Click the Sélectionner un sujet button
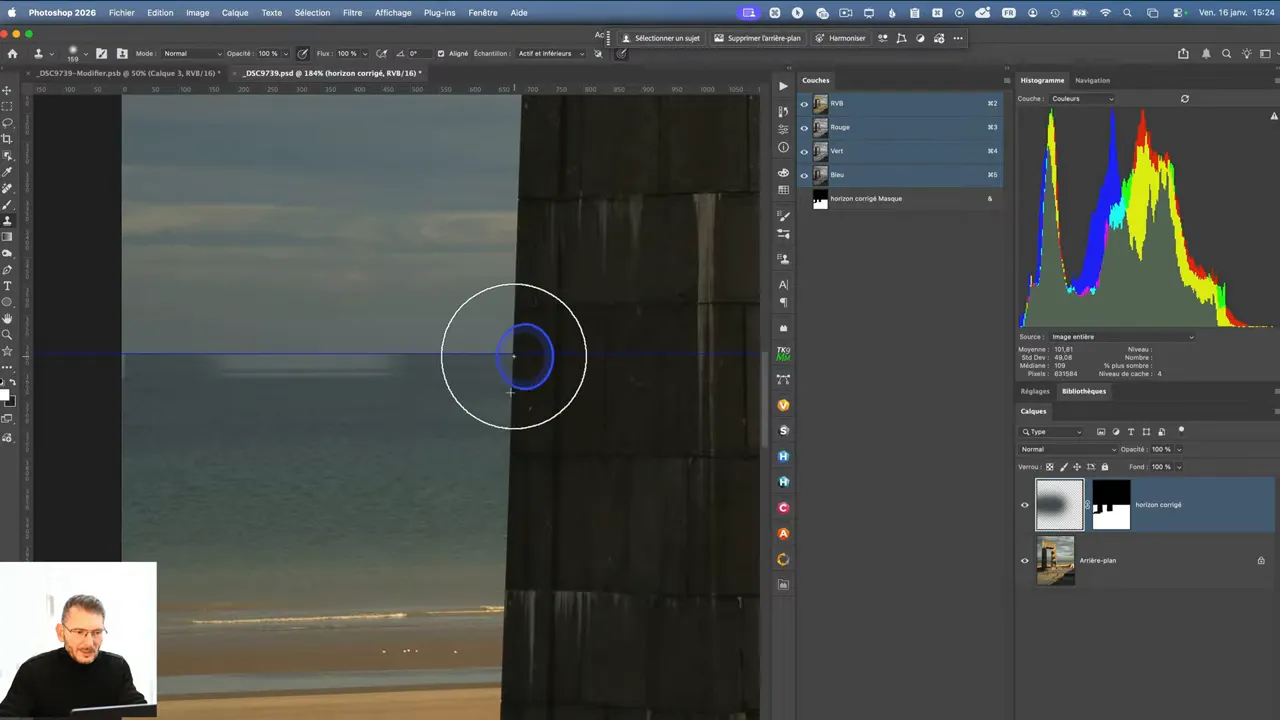1280x720 pixels. click(x=661, y=38)
